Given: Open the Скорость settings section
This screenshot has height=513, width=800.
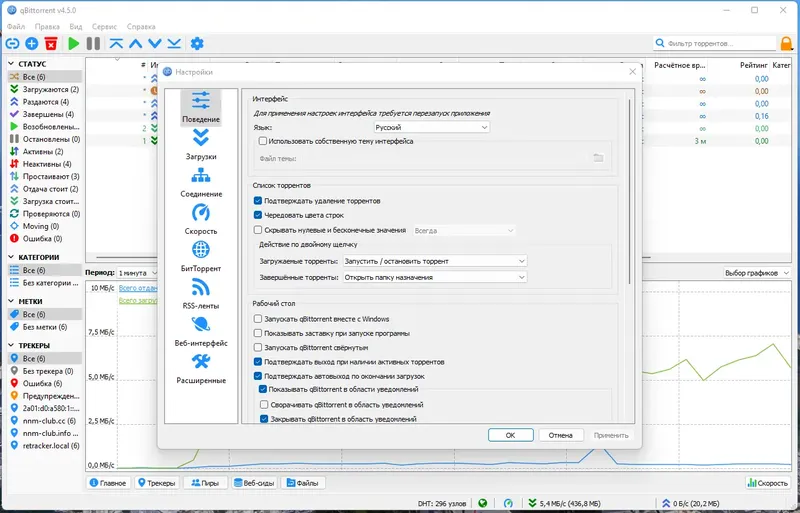Looking at the screenshot, I should point(201,219).
